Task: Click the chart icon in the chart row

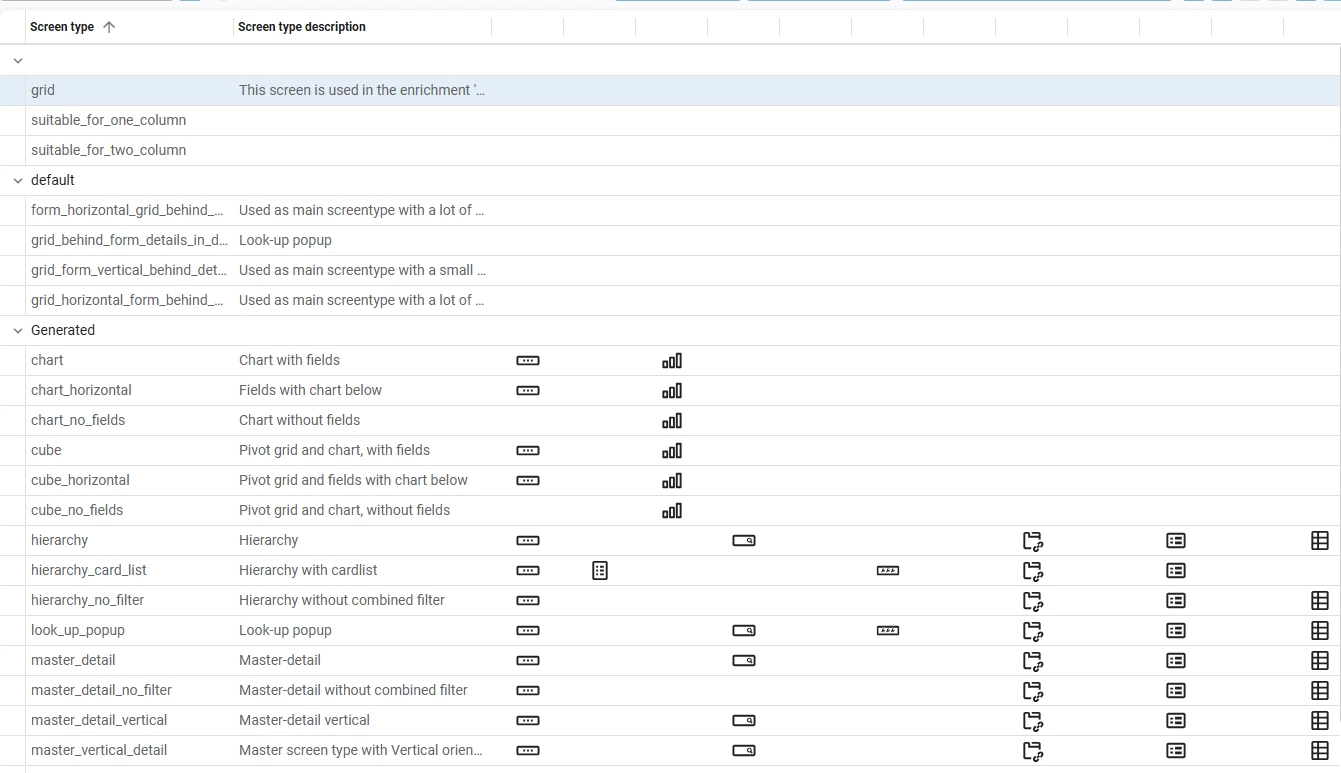Action: click(x=672, y=361)
